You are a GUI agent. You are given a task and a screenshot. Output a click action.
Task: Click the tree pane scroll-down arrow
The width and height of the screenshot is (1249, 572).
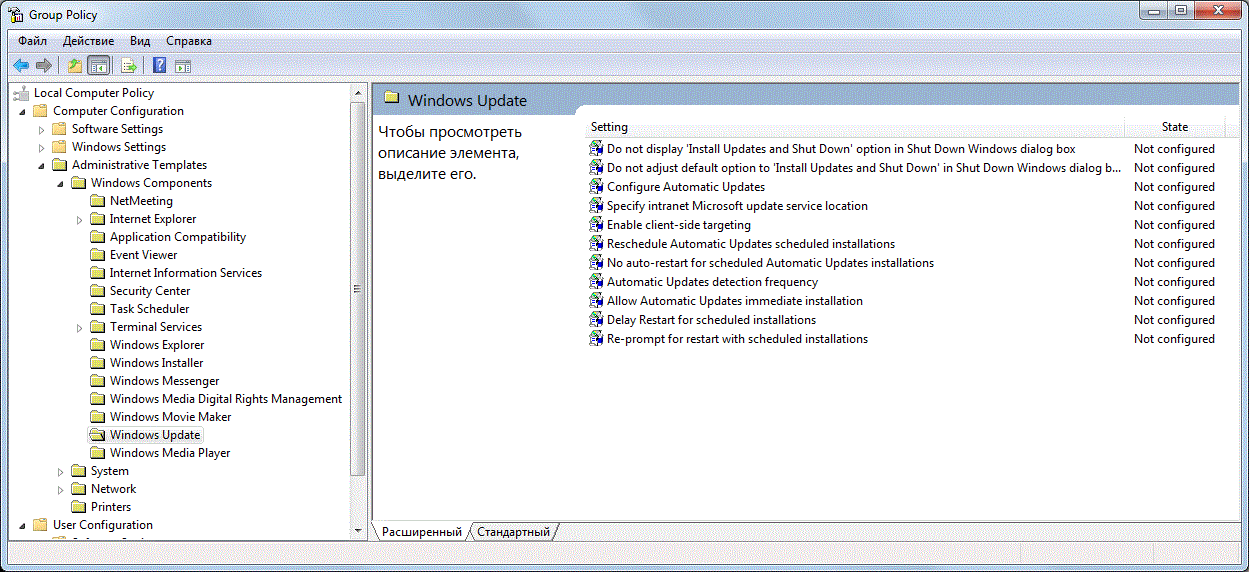click(358, 529)
